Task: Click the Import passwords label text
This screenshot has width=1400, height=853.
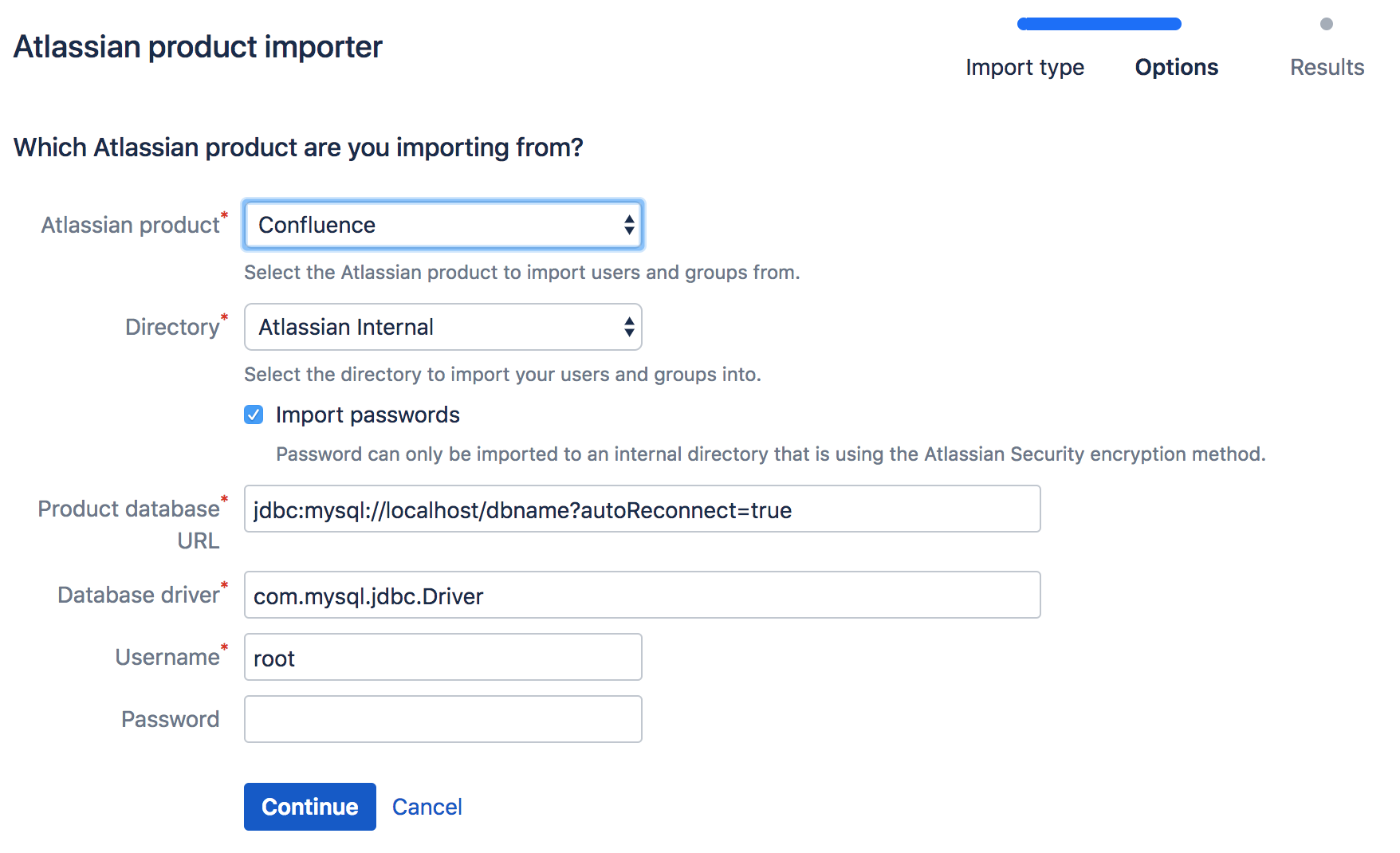Action: point(368,415)
